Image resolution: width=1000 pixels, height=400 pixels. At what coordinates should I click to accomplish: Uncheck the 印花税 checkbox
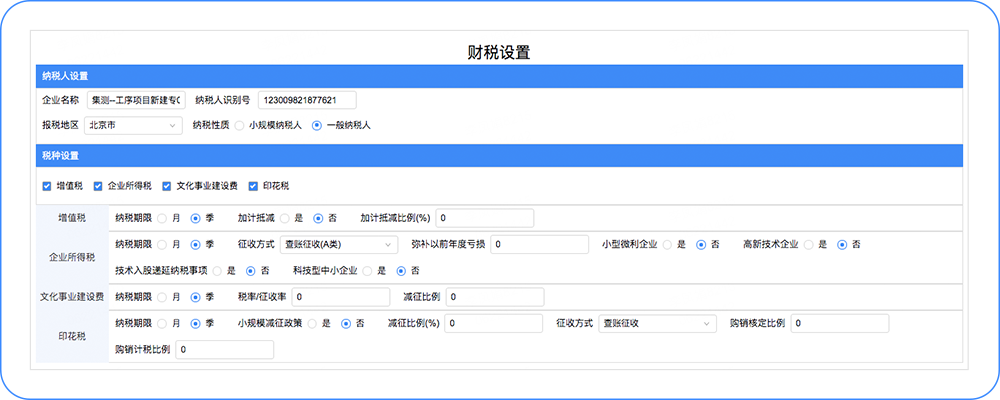point(253,186)
